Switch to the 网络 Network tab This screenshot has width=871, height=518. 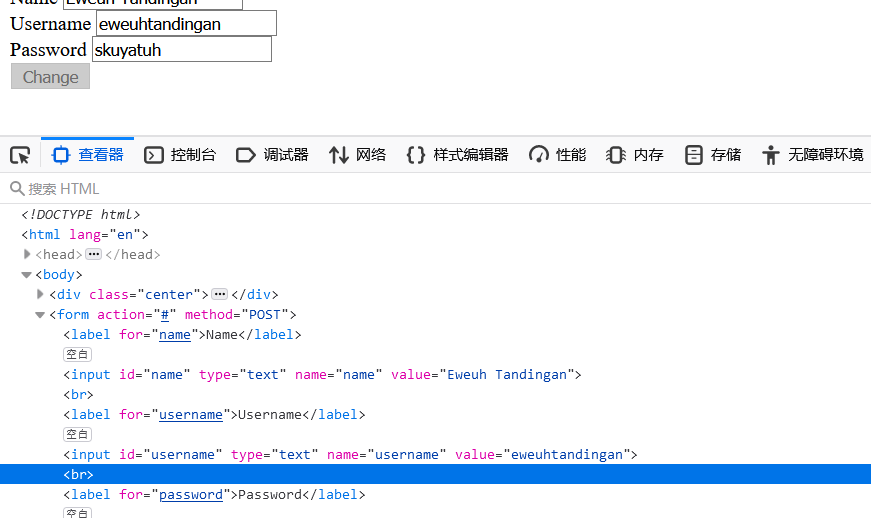(357, 154)
